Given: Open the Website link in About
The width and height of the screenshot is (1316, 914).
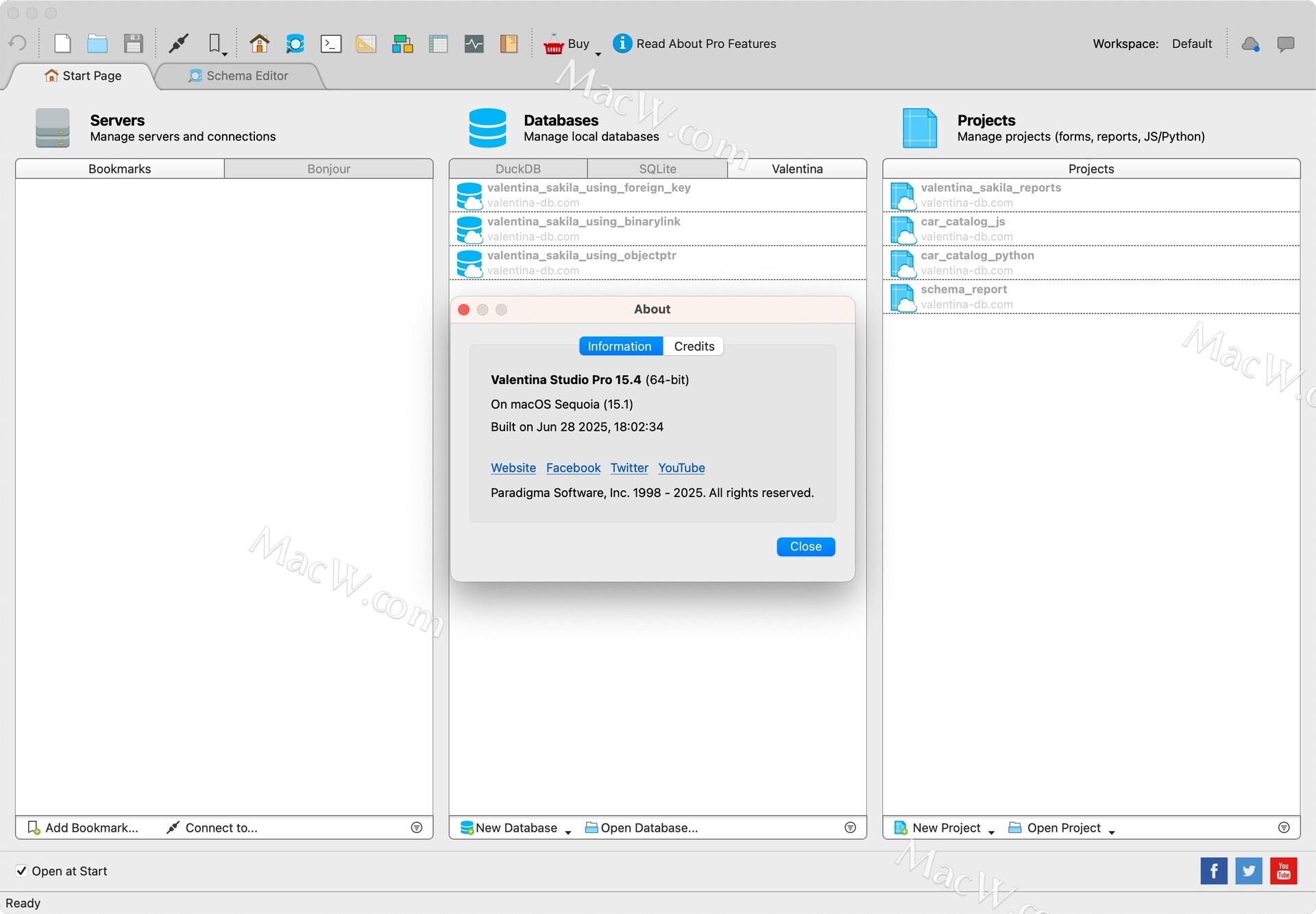Looking at the screenshot, I should point(513,468).
